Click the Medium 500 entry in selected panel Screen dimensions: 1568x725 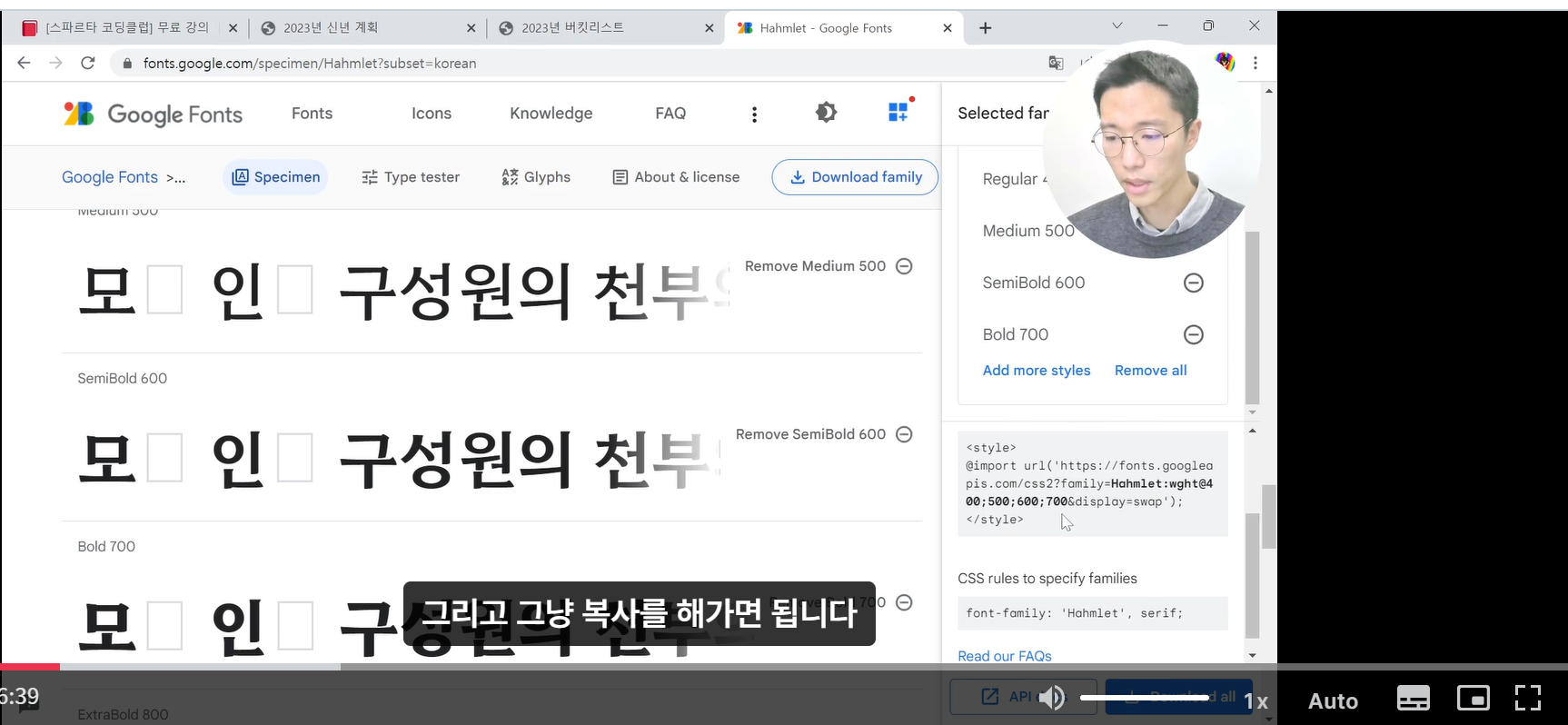tap(1028, 231)
